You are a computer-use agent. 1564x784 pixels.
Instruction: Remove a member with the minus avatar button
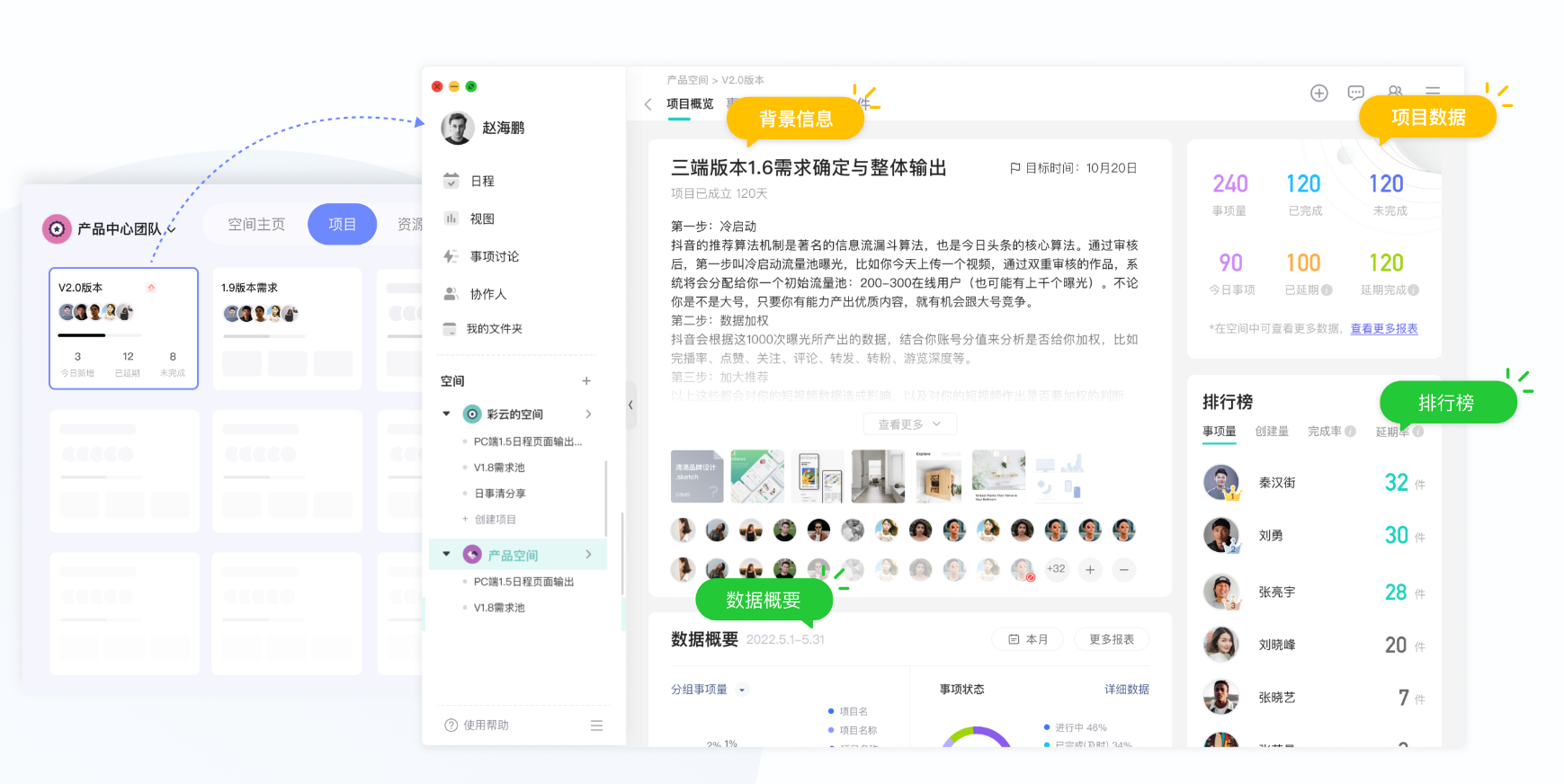click(x=1124, y=569)
